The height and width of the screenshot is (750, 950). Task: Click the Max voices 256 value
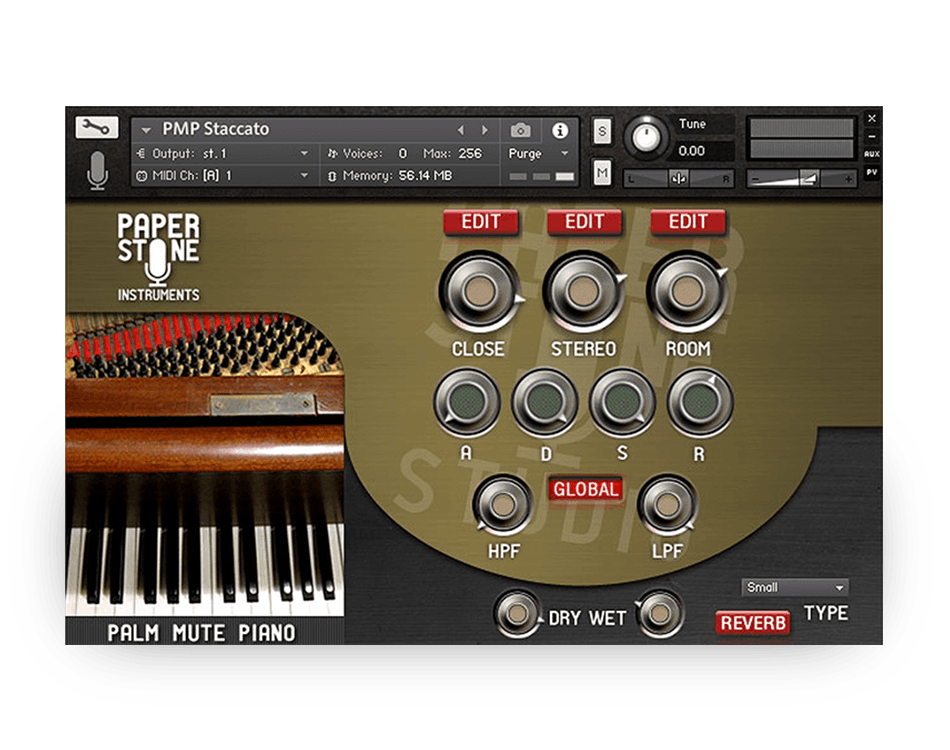pyautogui.click(x=470, y=154)
